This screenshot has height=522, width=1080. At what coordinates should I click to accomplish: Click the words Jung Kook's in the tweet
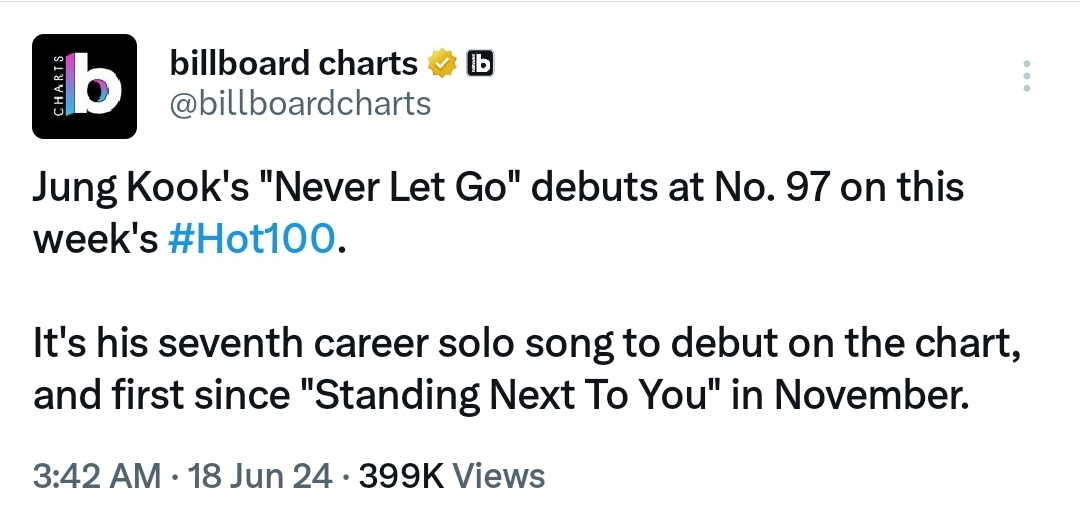click(141, 189)
